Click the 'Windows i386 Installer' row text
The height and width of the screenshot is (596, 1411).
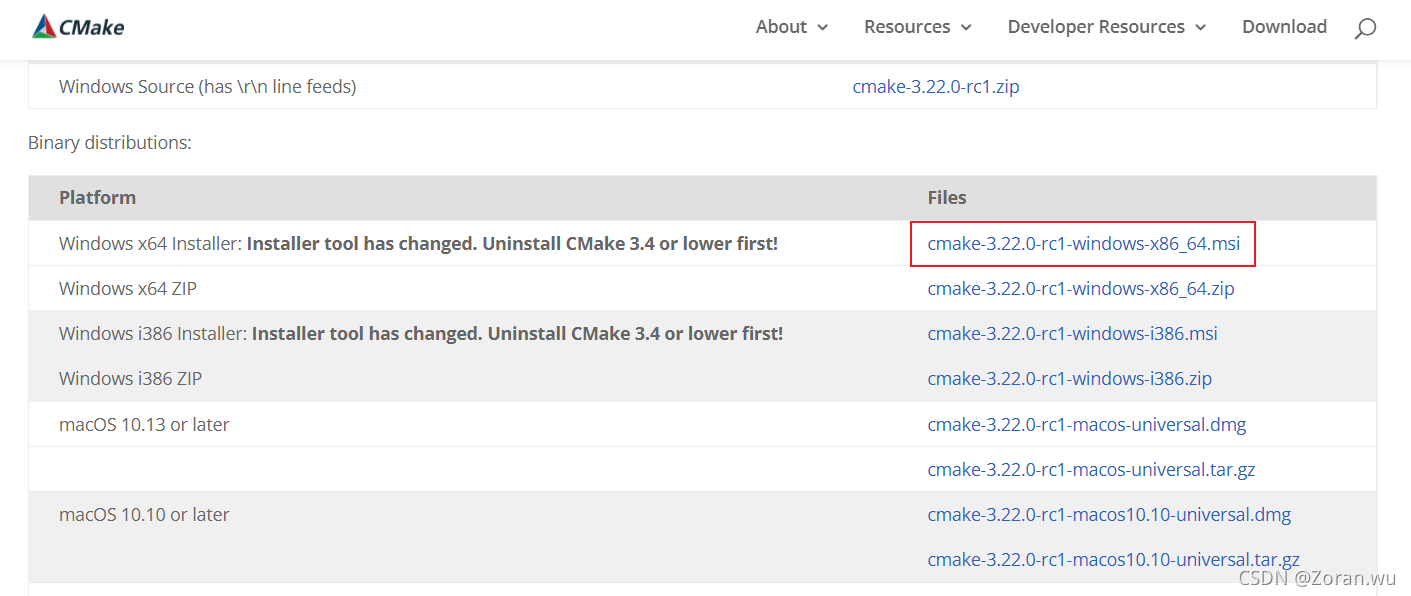pos(421,334)
